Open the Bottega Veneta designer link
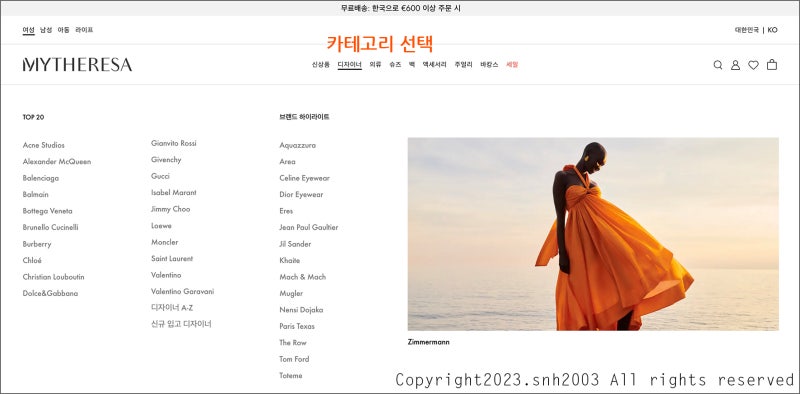This screenshot has height=394, width=800. [47, 211]
